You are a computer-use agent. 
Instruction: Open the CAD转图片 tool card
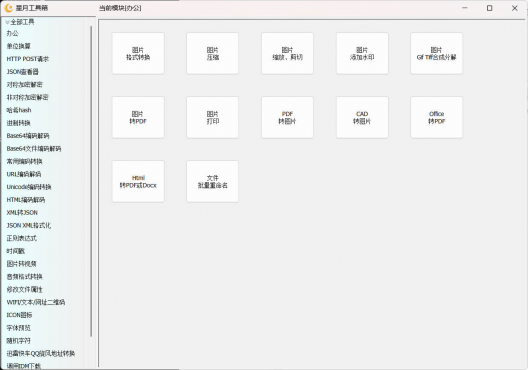click(x=362, y=117)
